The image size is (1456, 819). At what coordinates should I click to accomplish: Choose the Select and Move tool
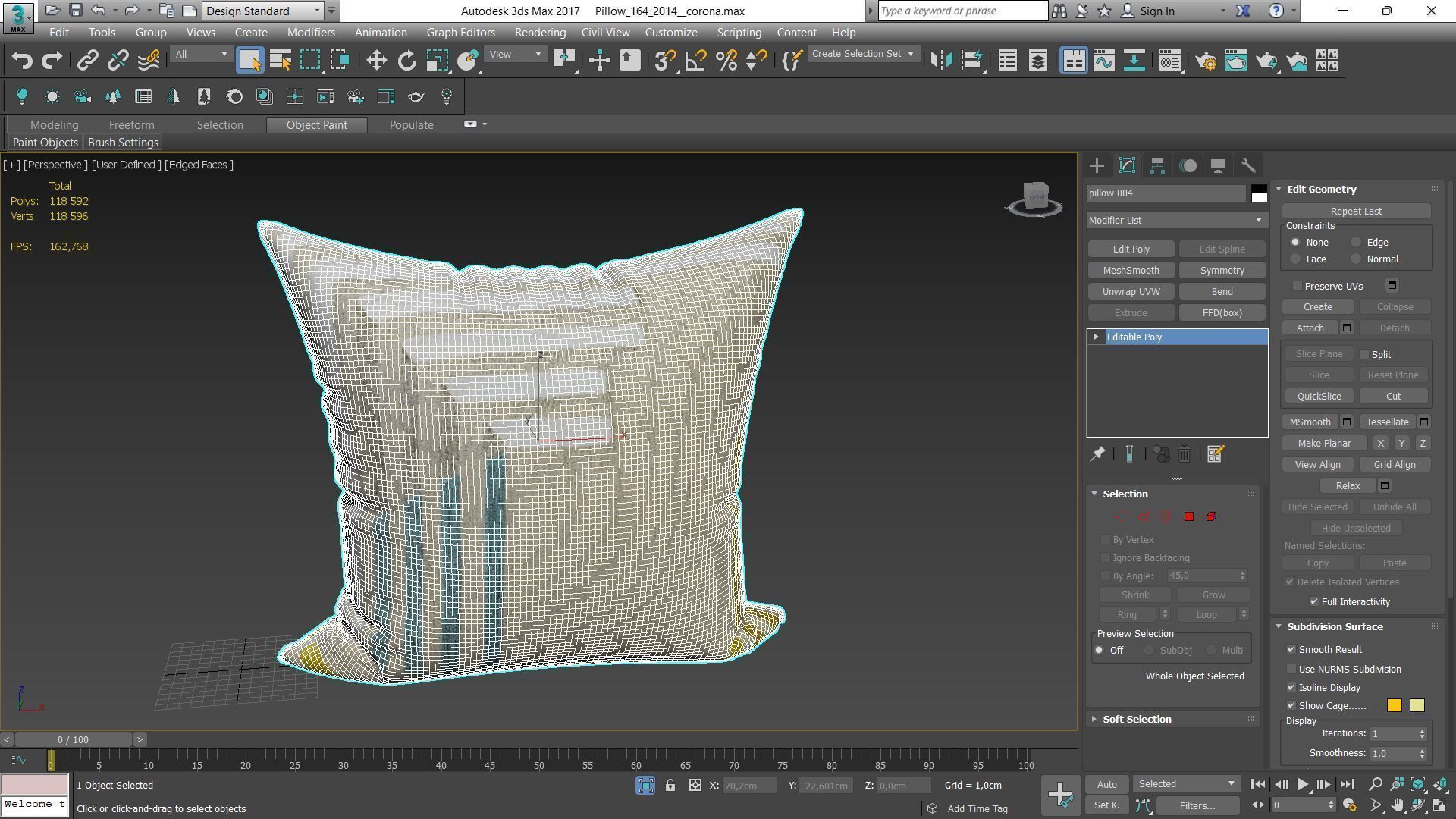tap(376, 61)
